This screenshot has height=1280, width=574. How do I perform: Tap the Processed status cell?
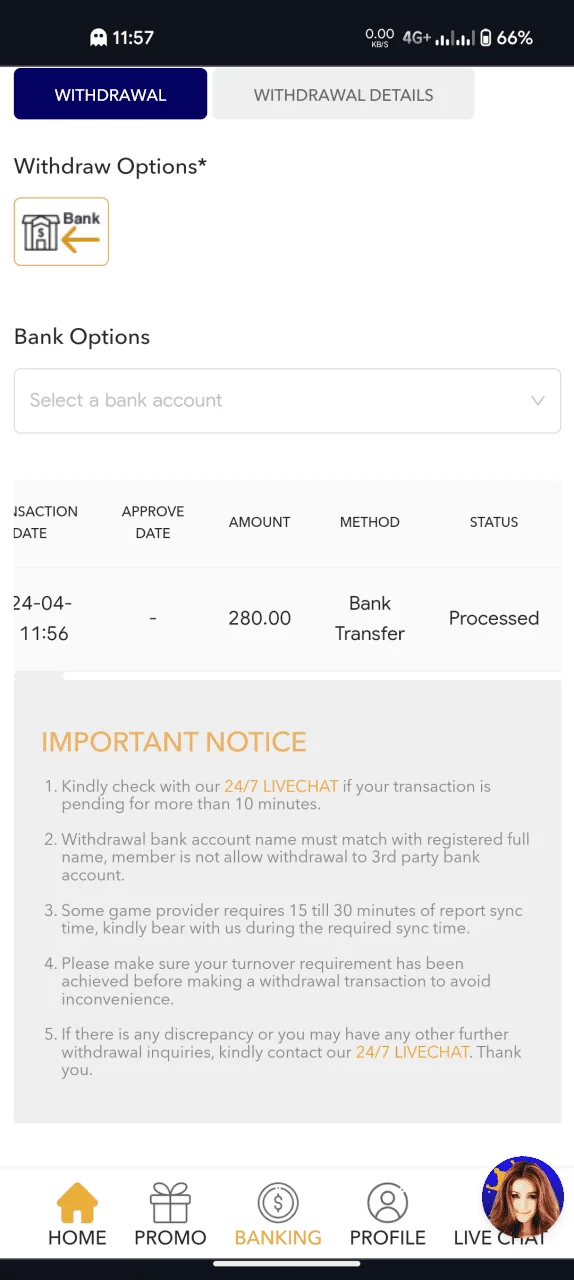[494, 618]
